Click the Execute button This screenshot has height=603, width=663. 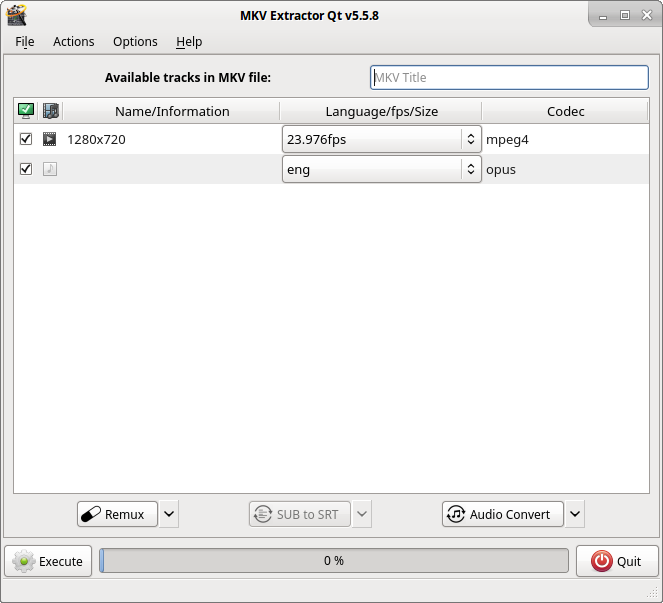click(x=48, y=561)
